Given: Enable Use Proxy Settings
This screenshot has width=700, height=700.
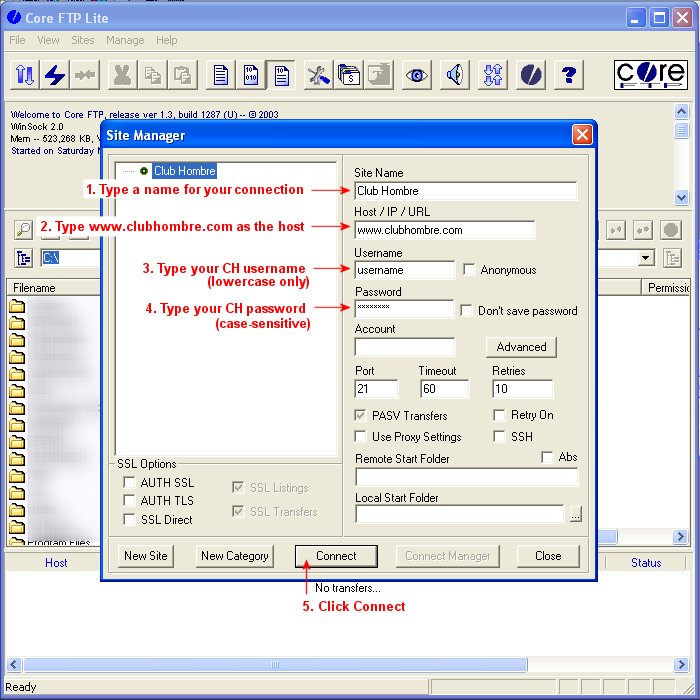Looking at the screenshot, I should tap(360, 436).
